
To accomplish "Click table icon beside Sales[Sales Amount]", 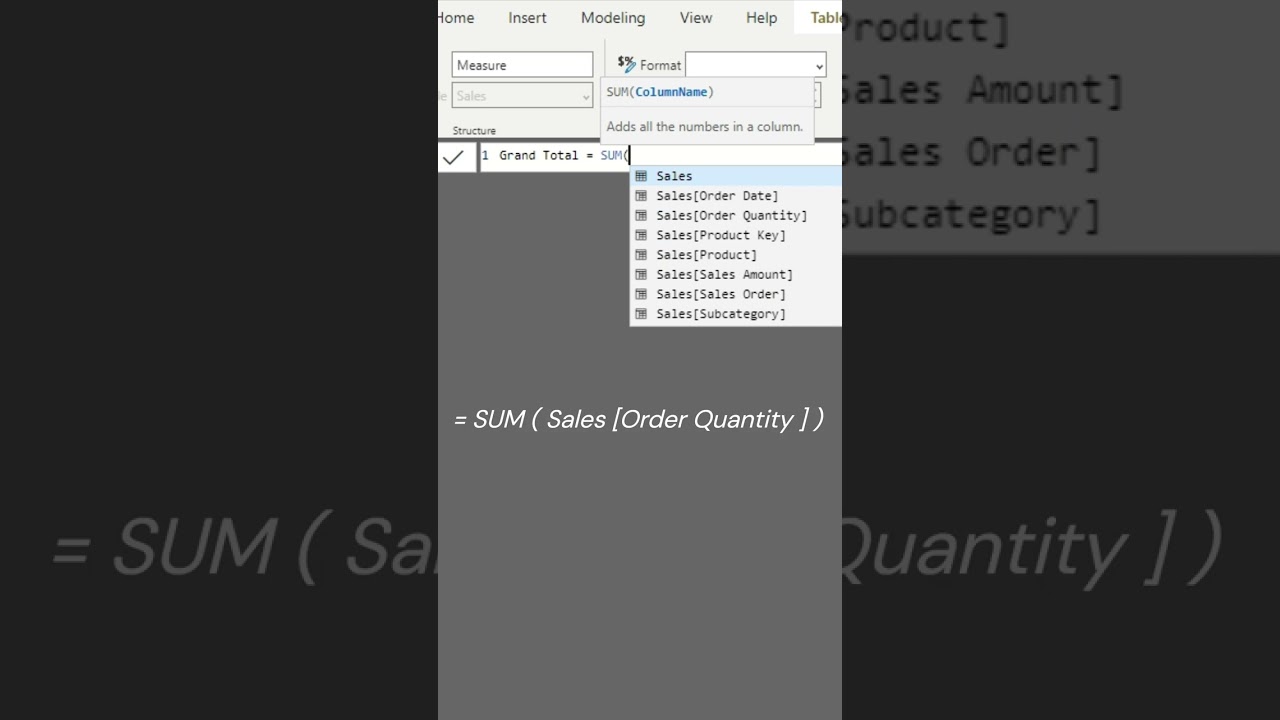I will pyautogui.click(x=641, y=274).
